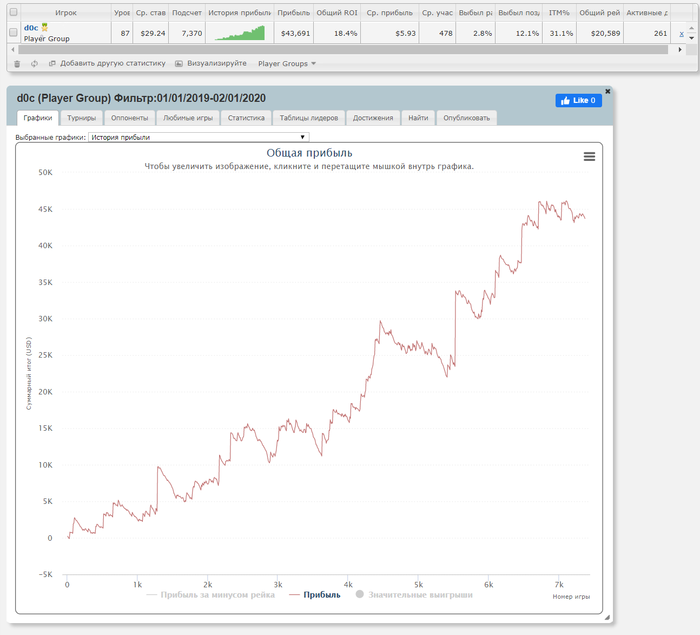Click the Player Group label under d0c

46,38
